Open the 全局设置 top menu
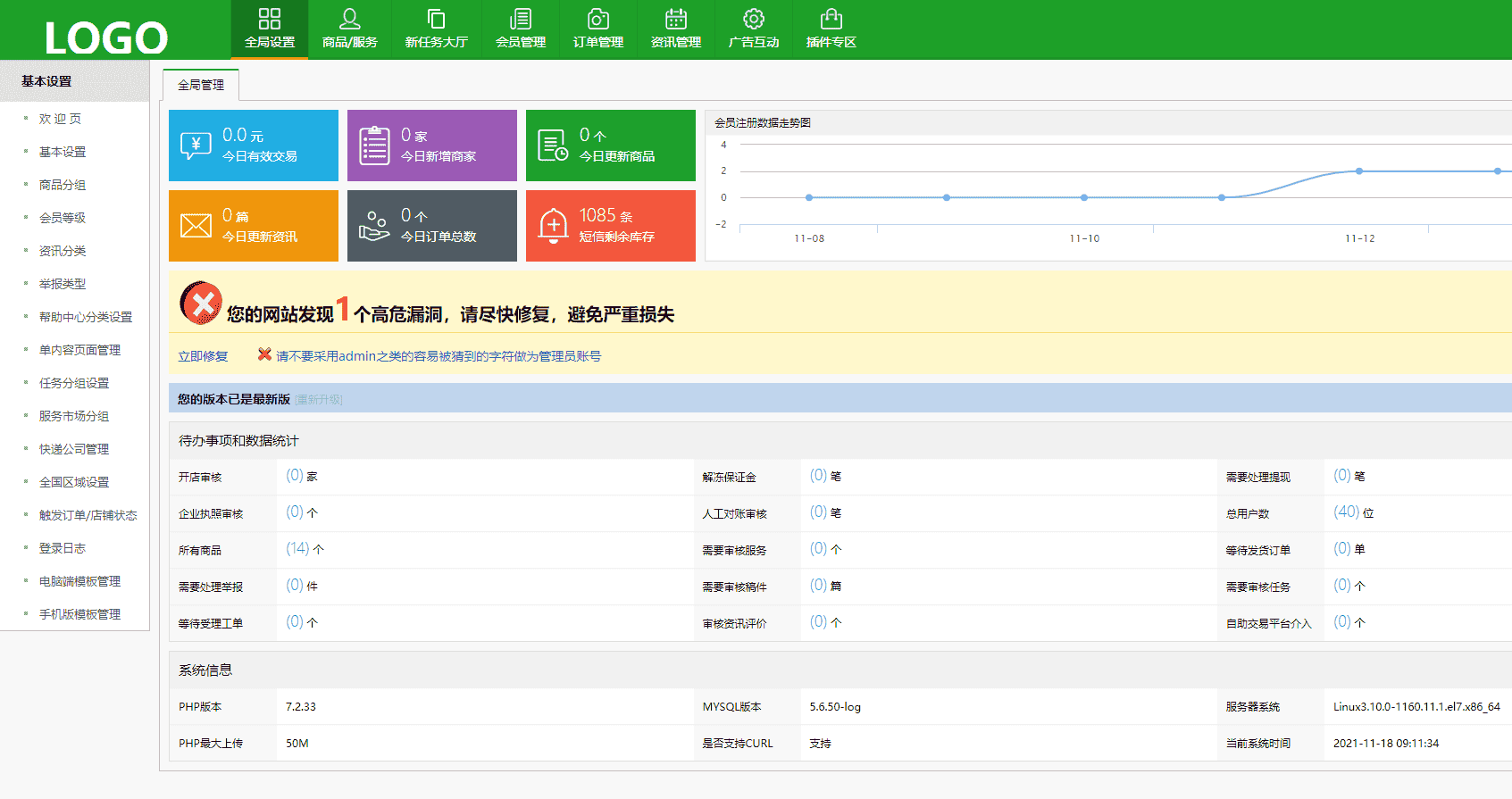The width and height of the screenshot is (1512, 799). (x=269, y=29)
